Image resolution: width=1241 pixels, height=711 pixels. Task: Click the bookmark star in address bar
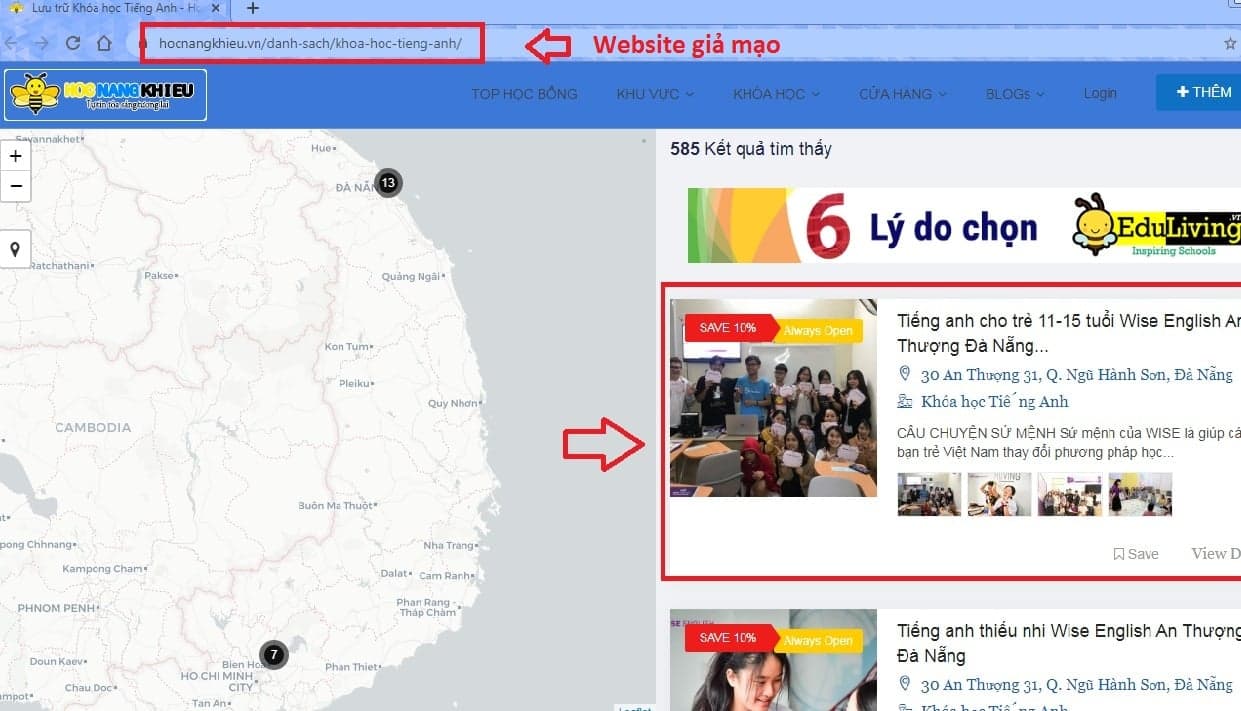coord(1230,44)
